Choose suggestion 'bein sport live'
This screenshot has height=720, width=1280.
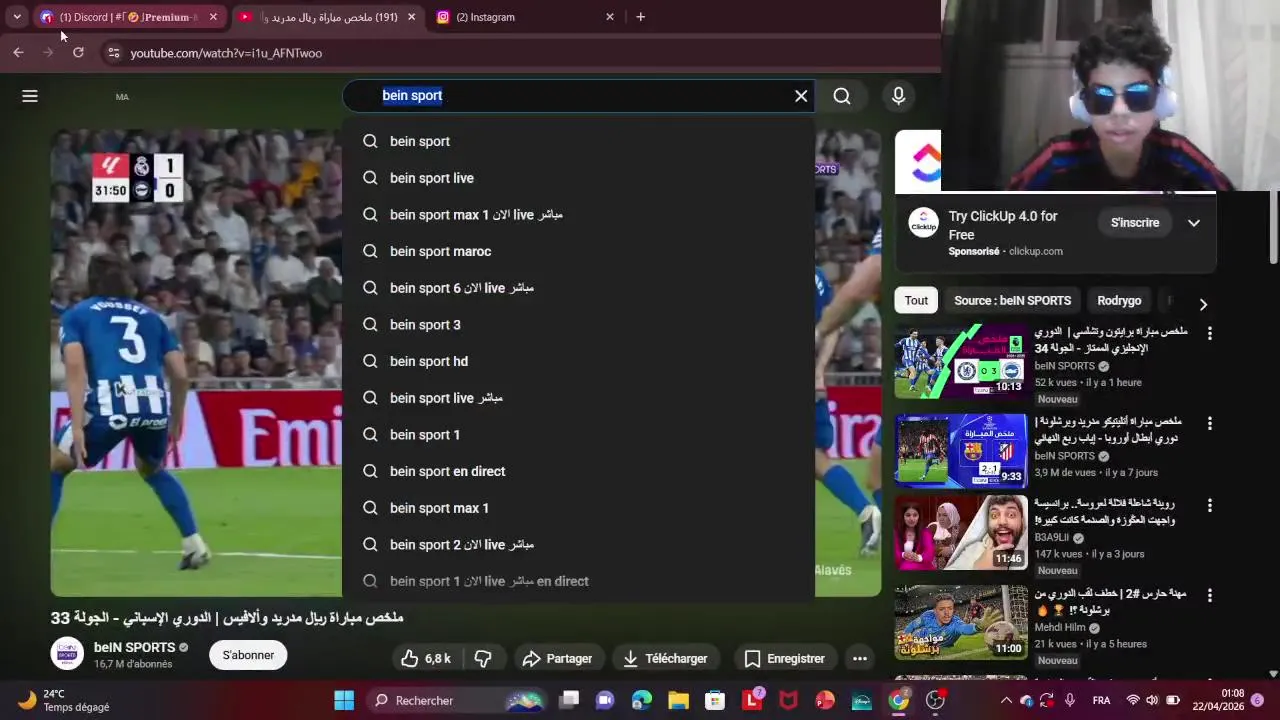(578, 178)
